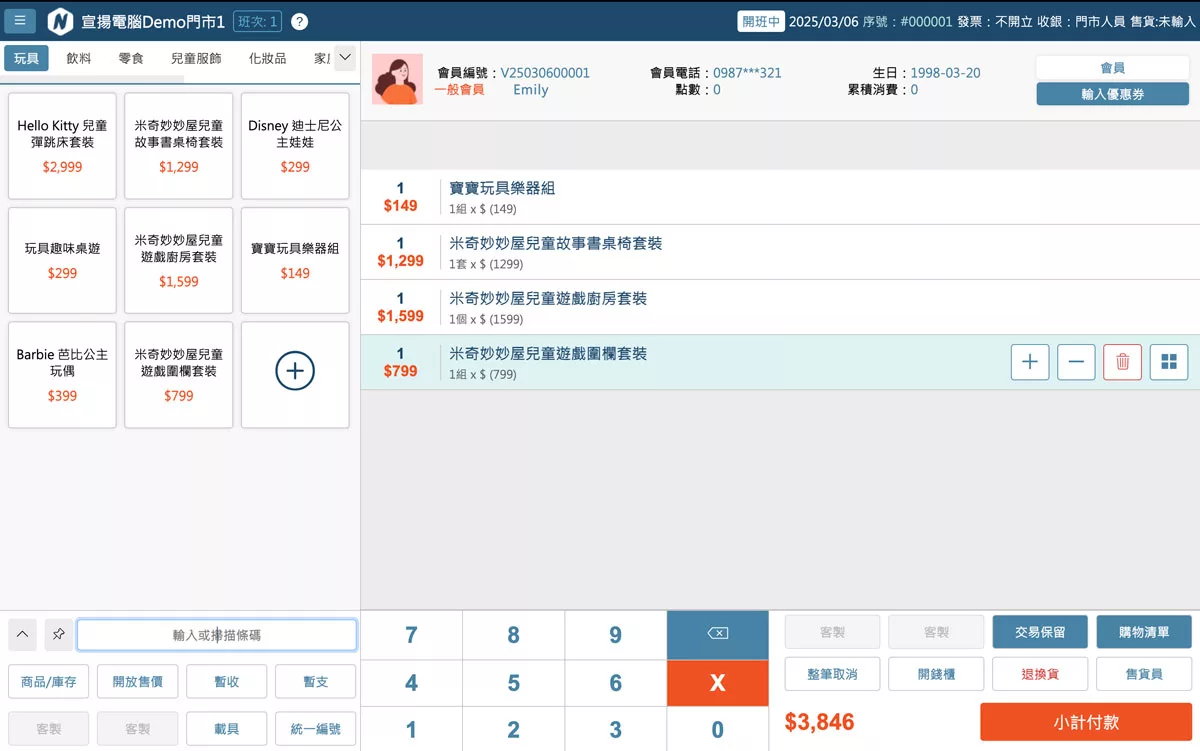Screen dimensions: 1200x751
Task: Click the 開班中 status badge
Action: coord(760,21)
